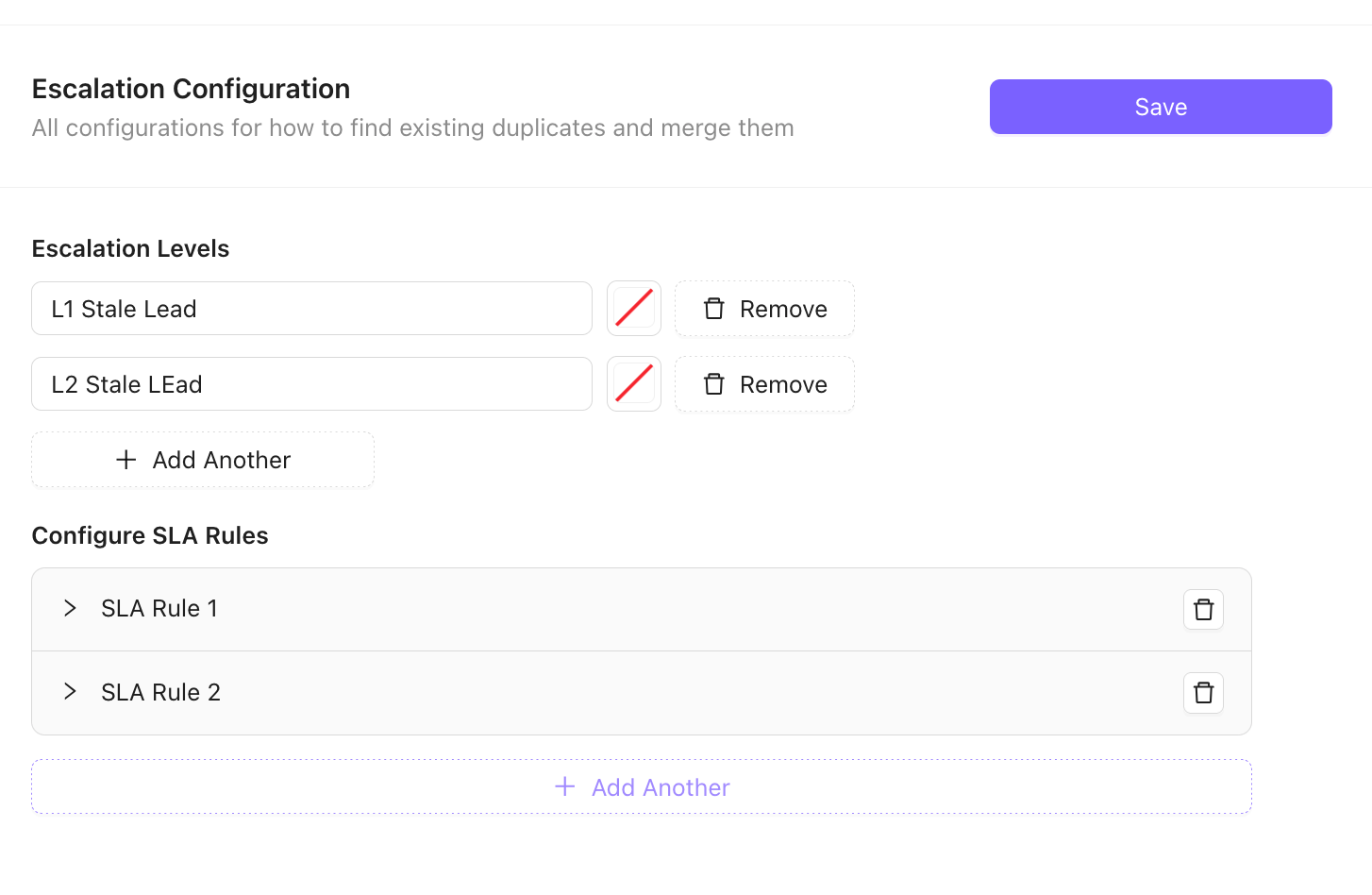Open color picker for L1 Stale Lead
1372x895 pixels.
click(634, 309)
